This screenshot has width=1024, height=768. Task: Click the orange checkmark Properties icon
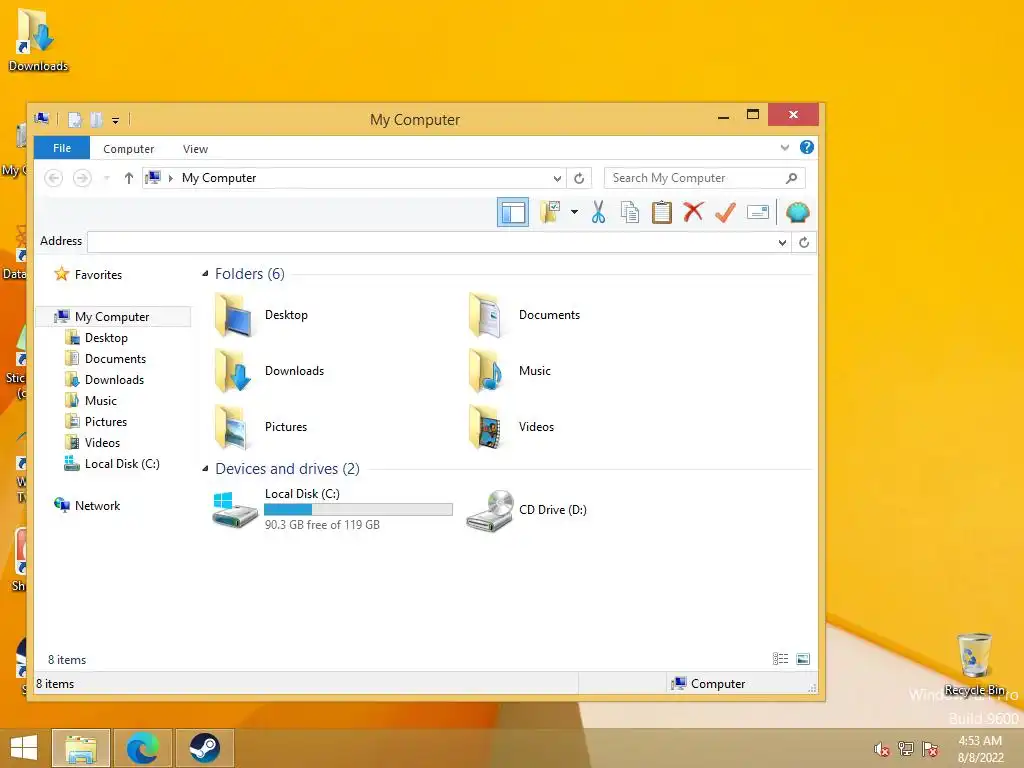[725, 212]
